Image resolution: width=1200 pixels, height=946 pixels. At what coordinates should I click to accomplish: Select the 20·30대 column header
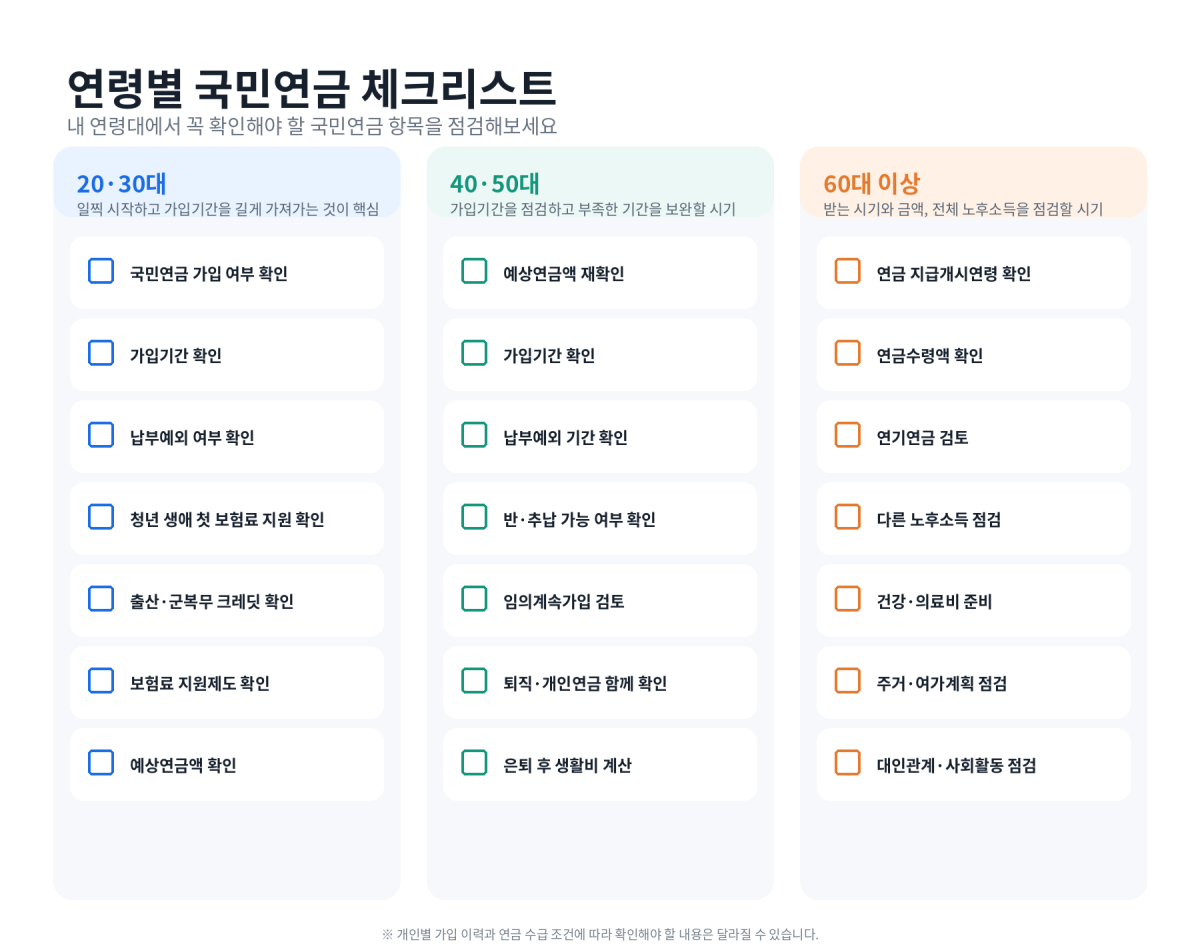coord(227,182)
